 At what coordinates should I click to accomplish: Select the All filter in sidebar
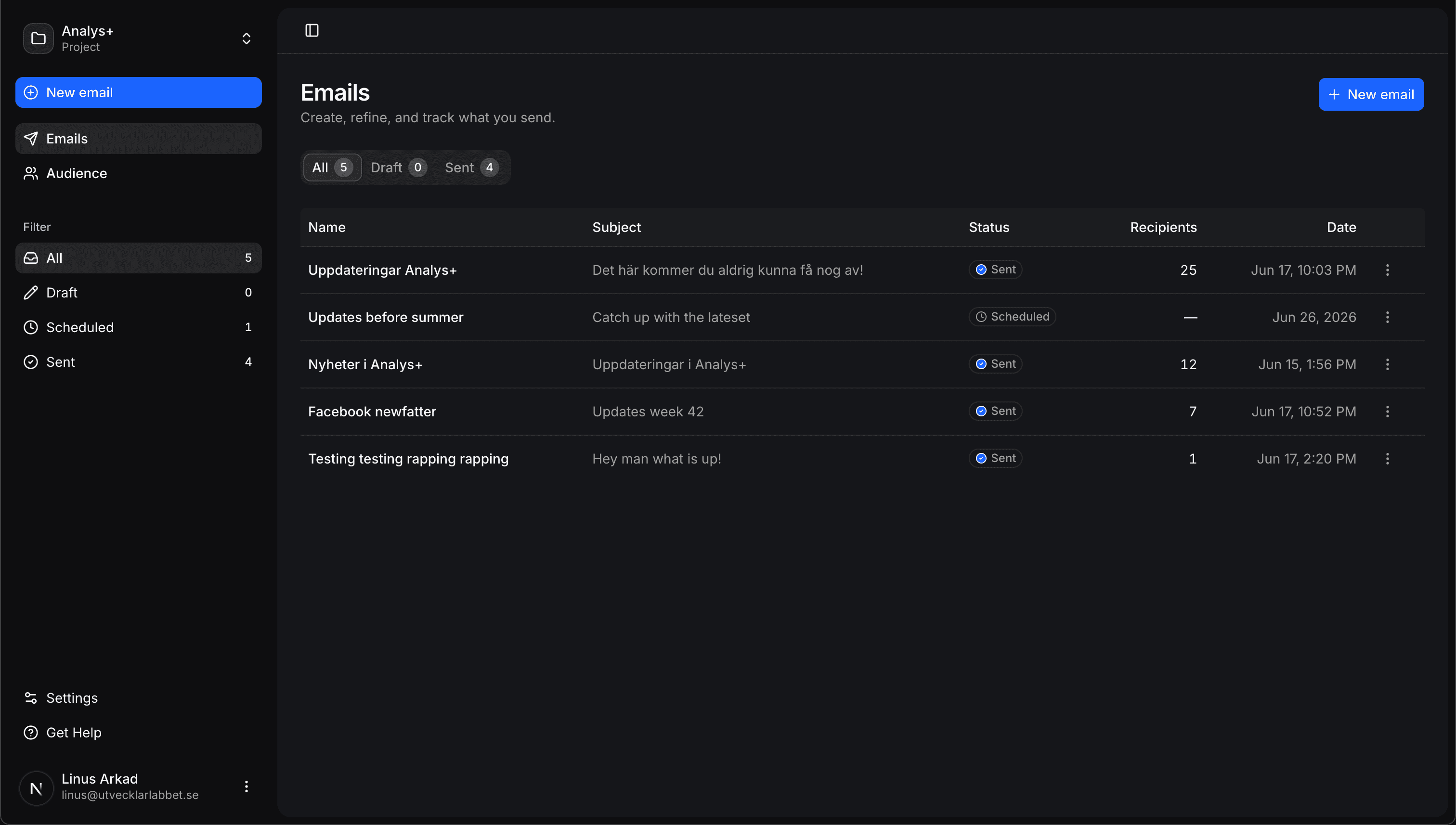[x=138, y=258]
